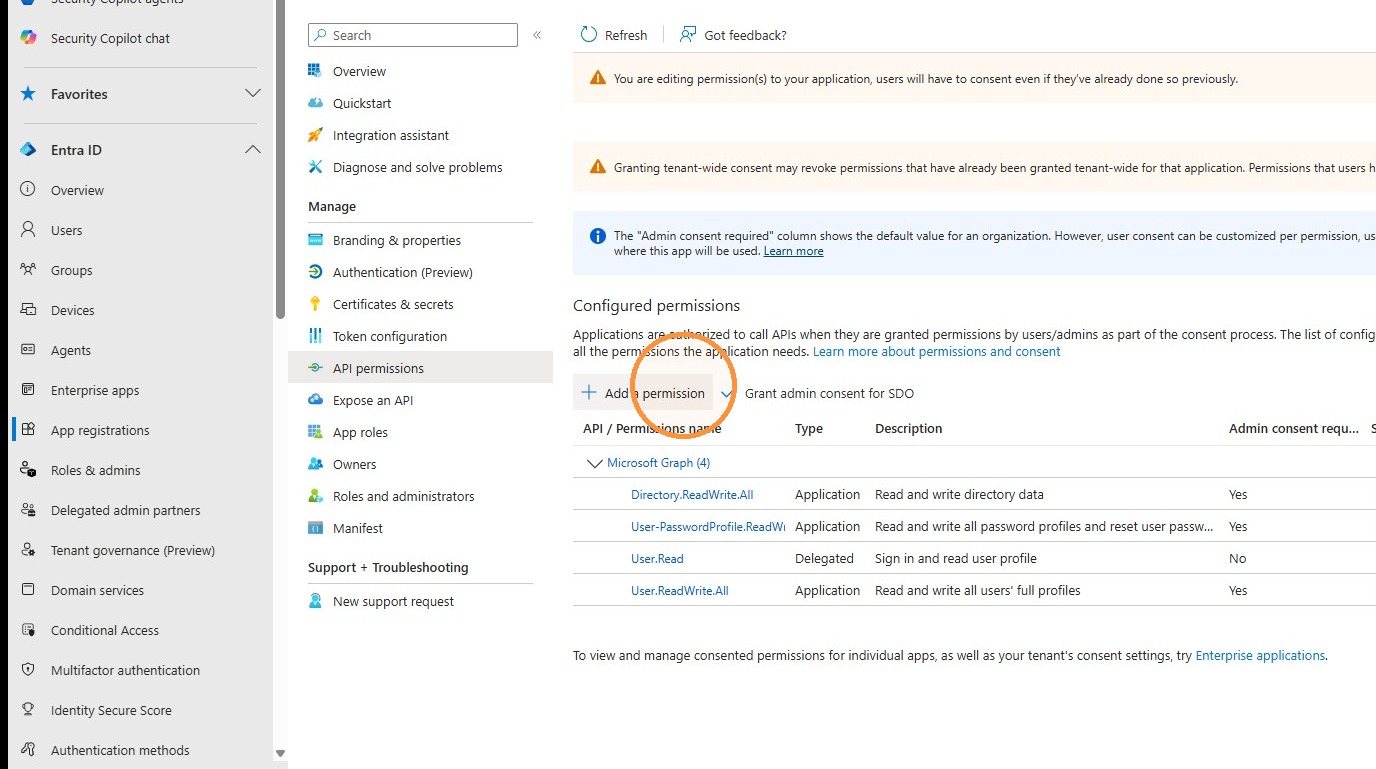Click the Devices icon in left sidebar
The width and height of the screenshot is (1376, 769).
29,310
